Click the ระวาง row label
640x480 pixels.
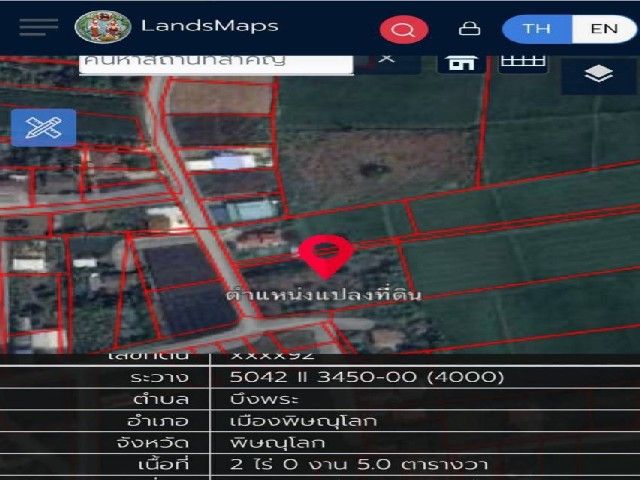point(160,377)
